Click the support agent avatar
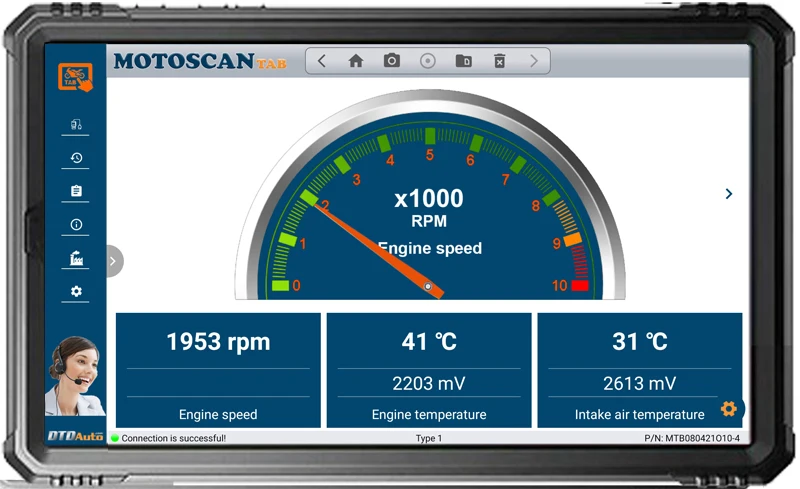This screenshot has width=800, height=489. point(75,375)
